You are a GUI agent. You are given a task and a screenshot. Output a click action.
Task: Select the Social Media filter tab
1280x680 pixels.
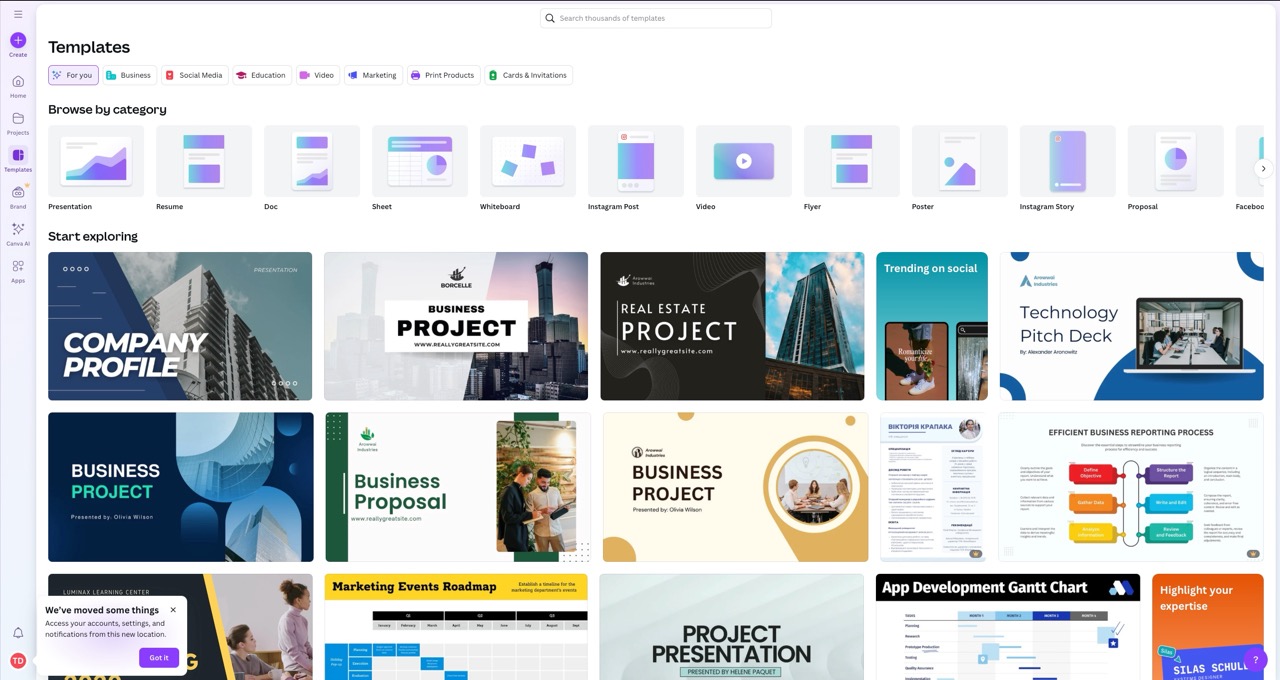[194, 75]
